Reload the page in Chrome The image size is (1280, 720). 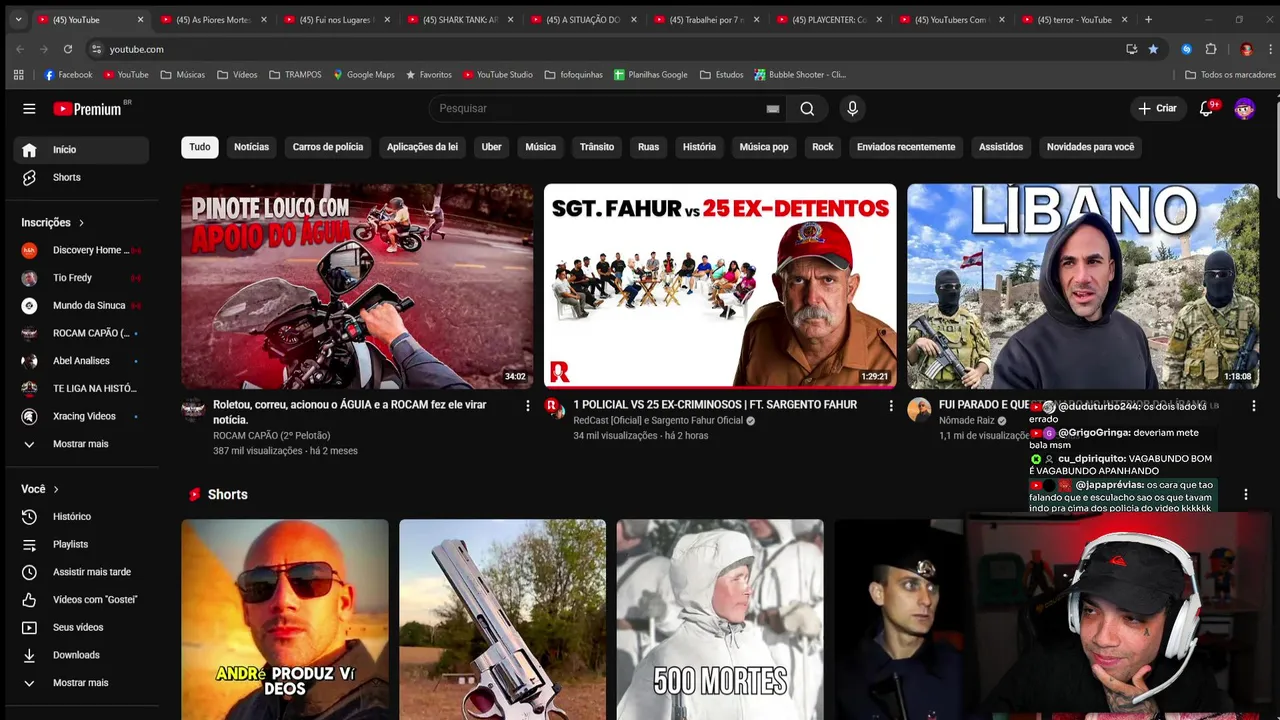(68, 49)
